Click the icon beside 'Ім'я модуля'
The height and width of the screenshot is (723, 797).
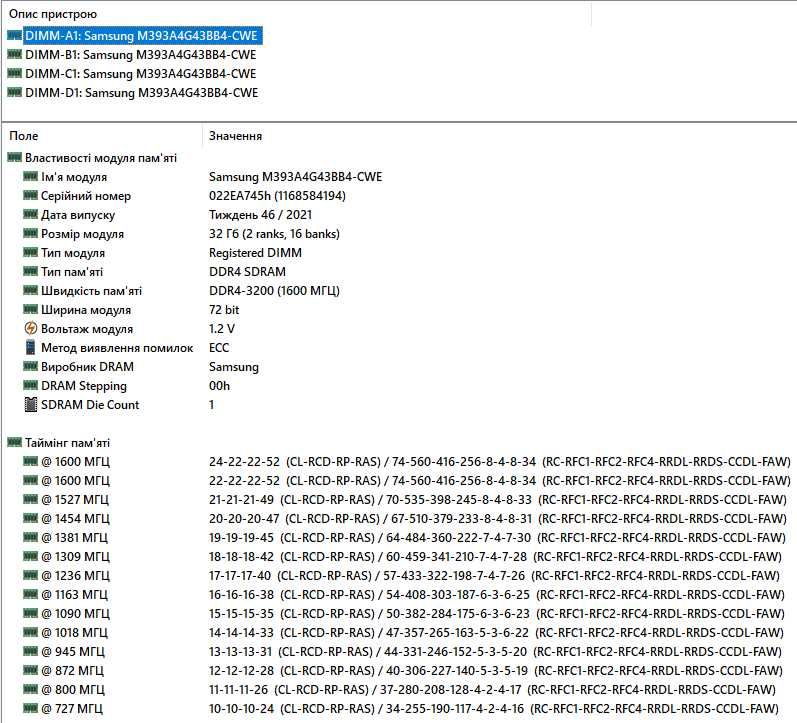click(30, 176)
